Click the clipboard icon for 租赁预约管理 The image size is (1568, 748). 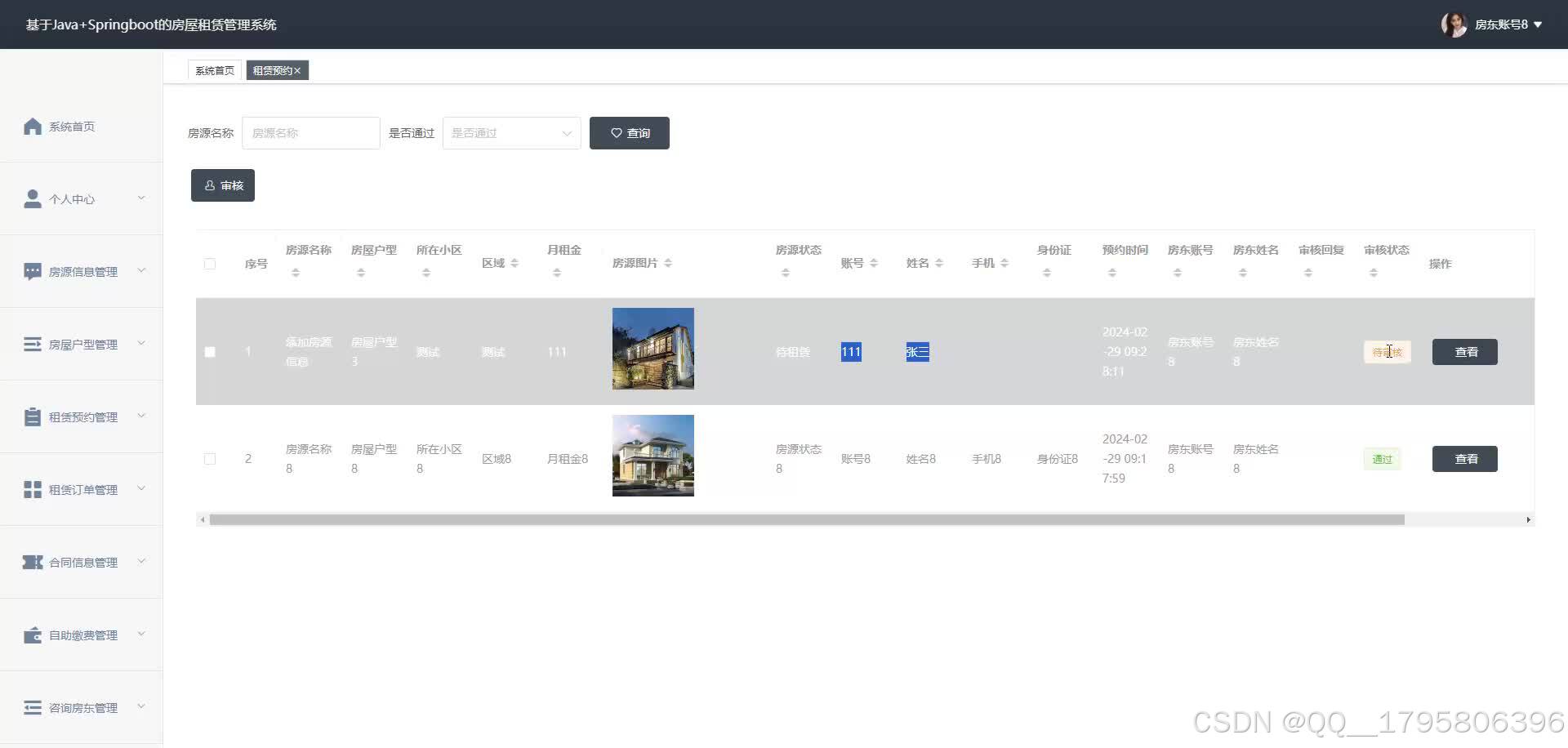tap(33, 417)
